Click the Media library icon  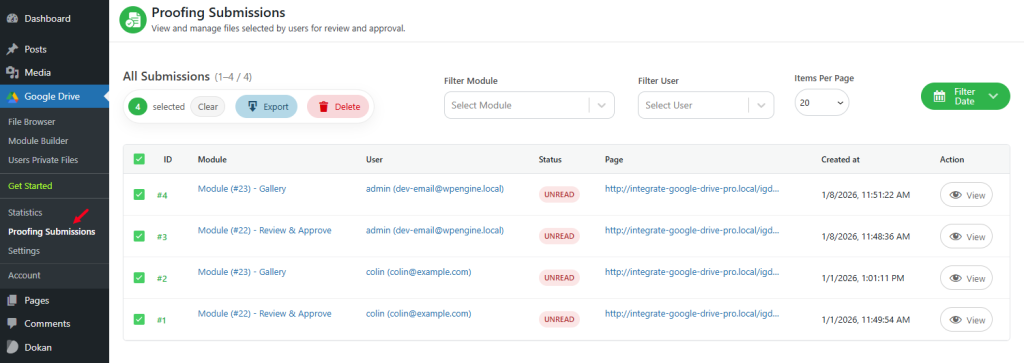pos(12,73)
